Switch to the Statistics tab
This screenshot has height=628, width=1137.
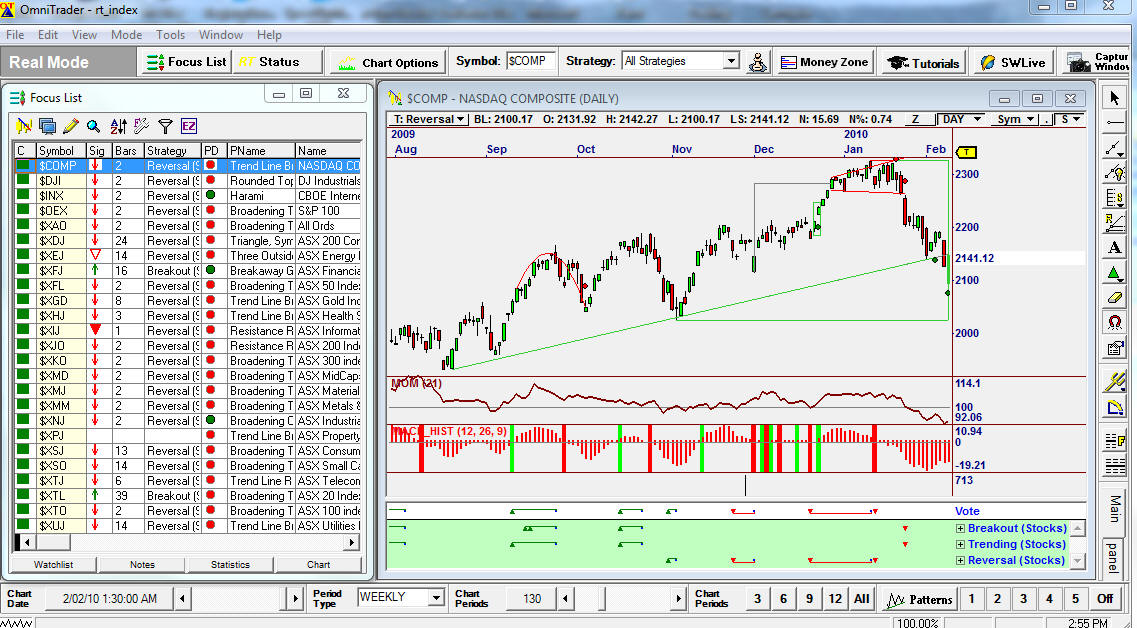(231, 564)
